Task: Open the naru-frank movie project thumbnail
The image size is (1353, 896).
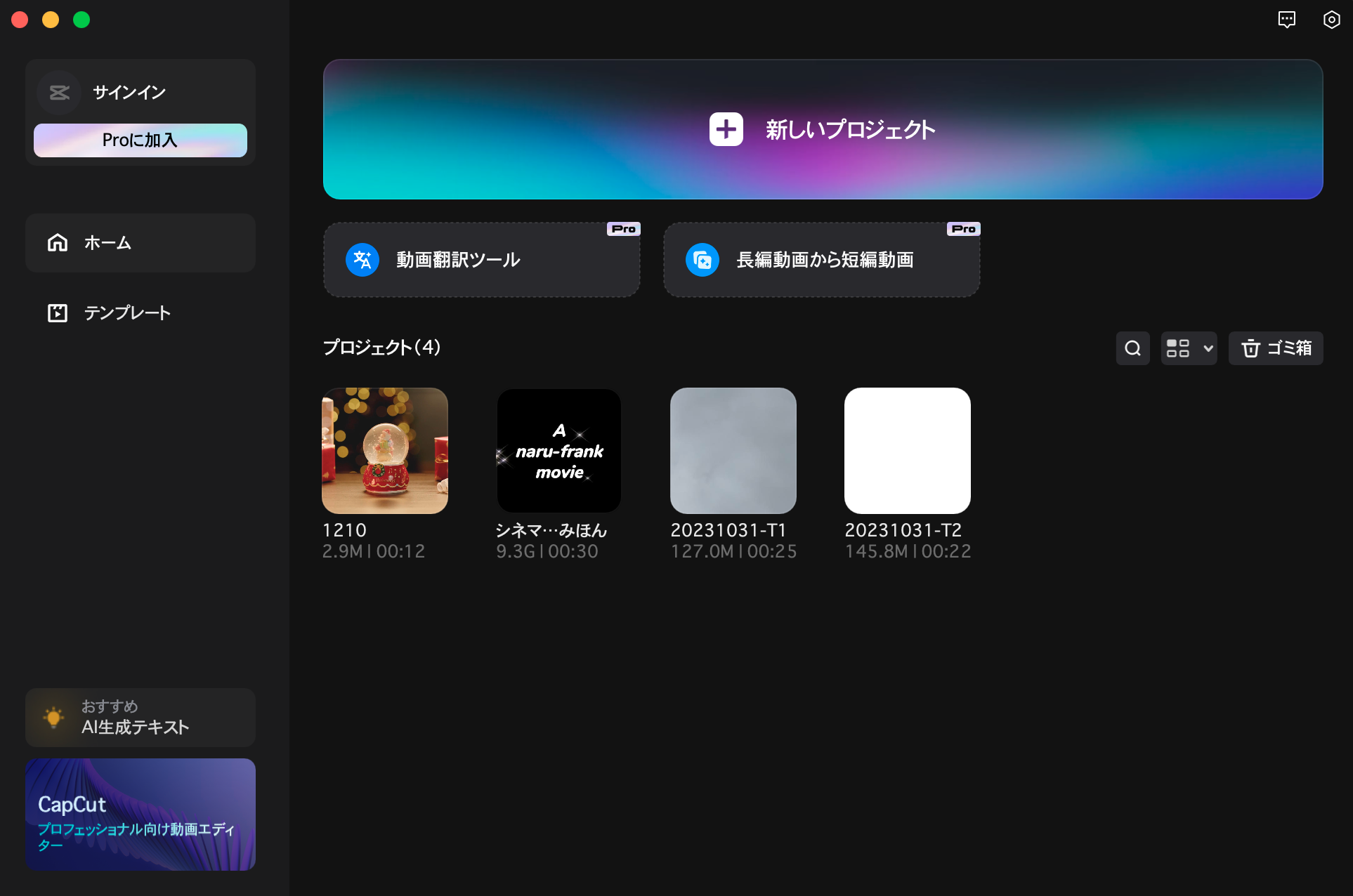Action: 559,451
